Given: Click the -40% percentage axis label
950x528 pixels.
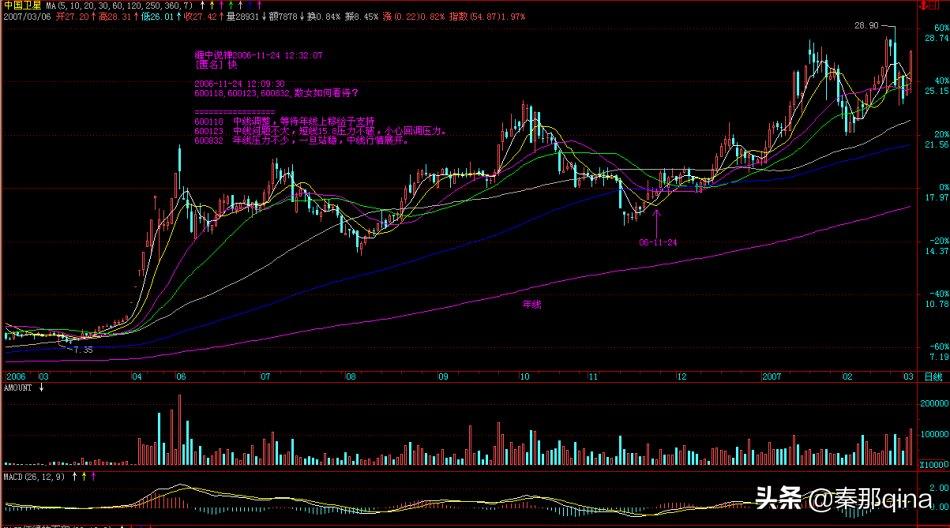Looking at the screenshot, I should (x=939, y=293).
